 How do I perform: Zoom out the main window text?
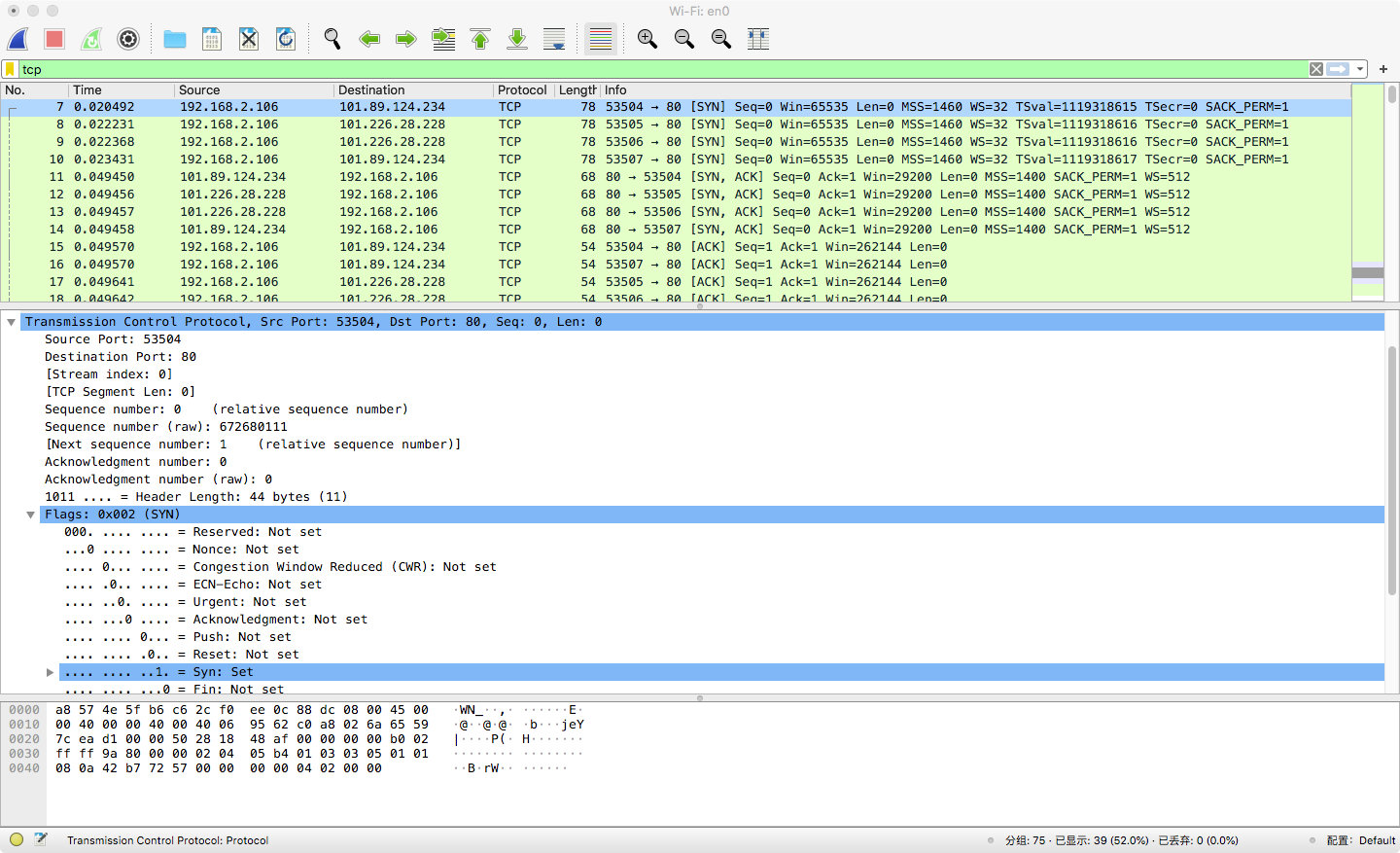point(684,39)
